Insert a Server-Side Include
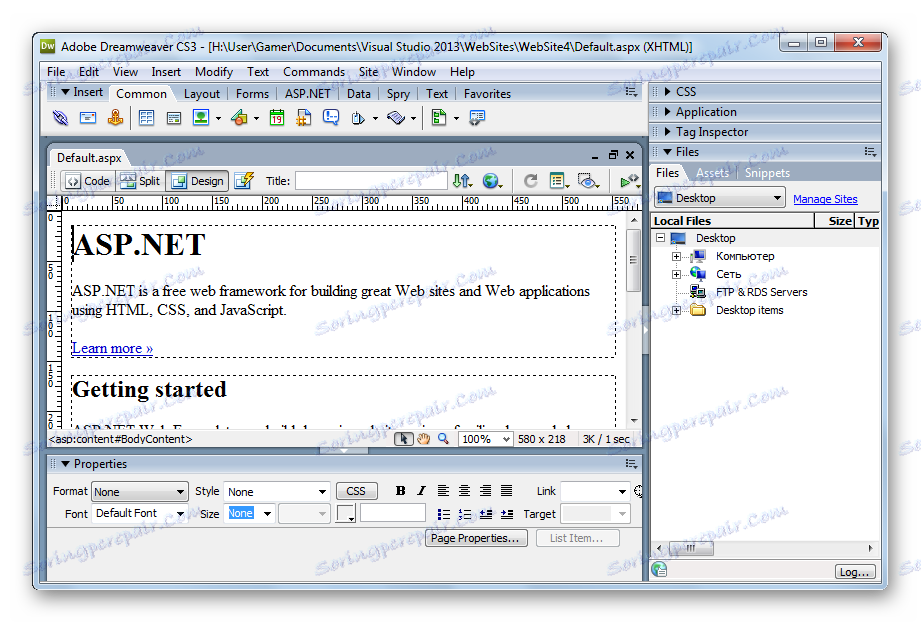Image resolution: width=921 pixels, height=623 pixels. click(304, 118)
